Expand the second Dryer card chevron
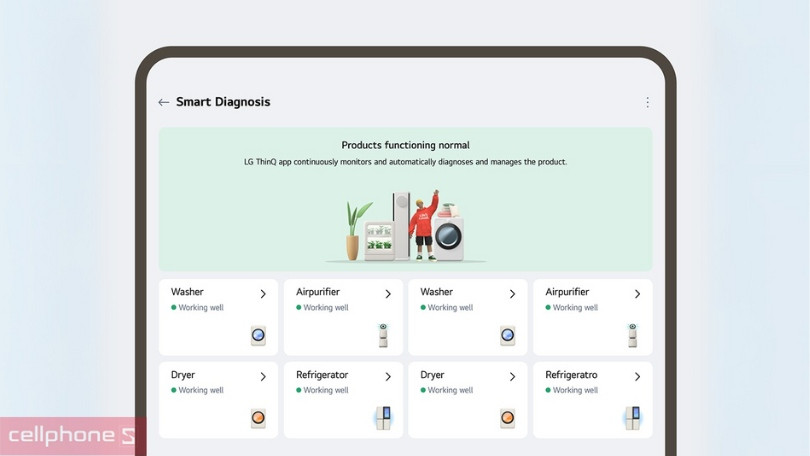Image resolution: width=810 pixels, height=456 pixels. click(x=512, y=377)
